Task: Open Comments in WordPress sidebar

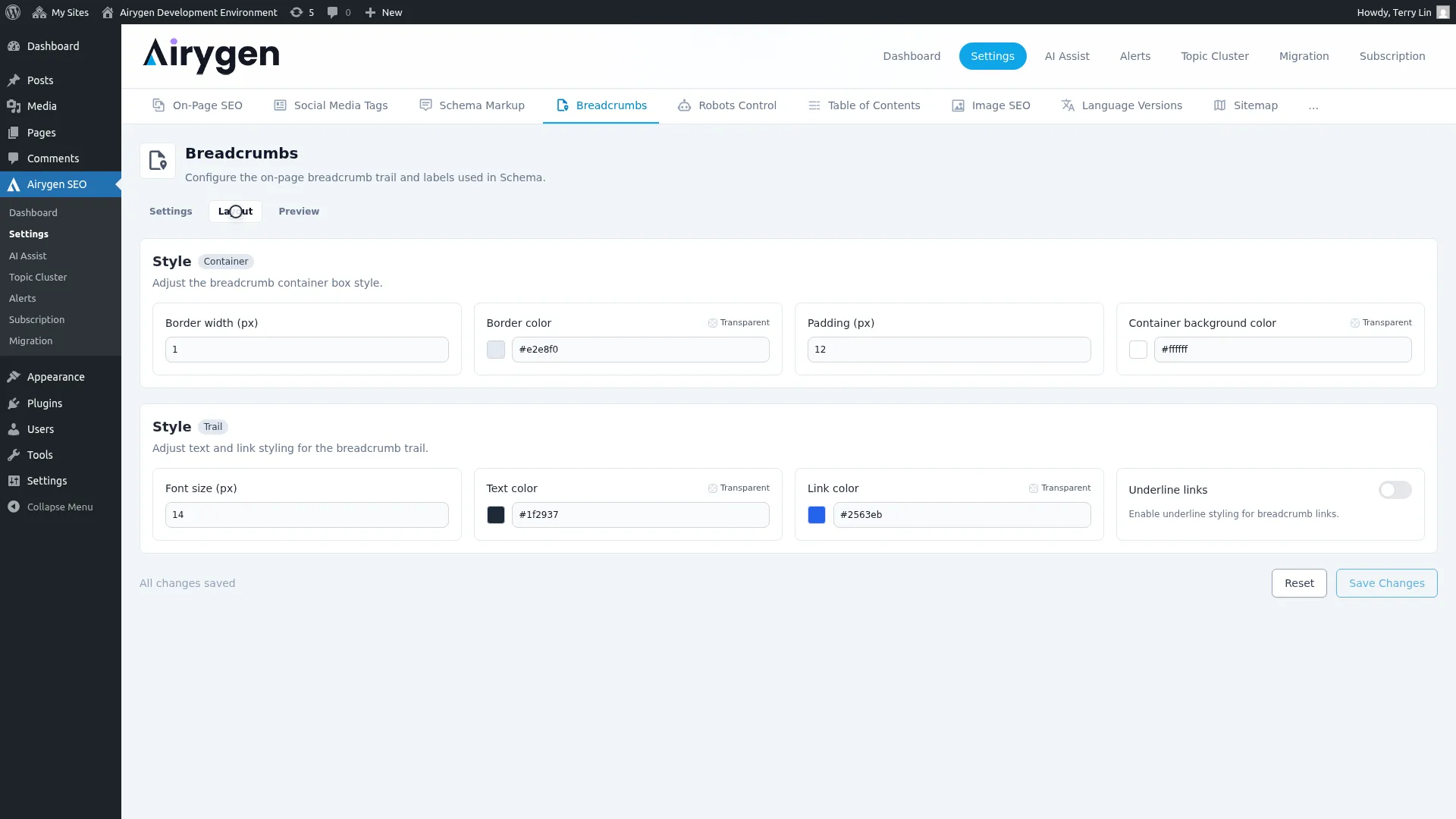Action: click(x=53, y=158)
